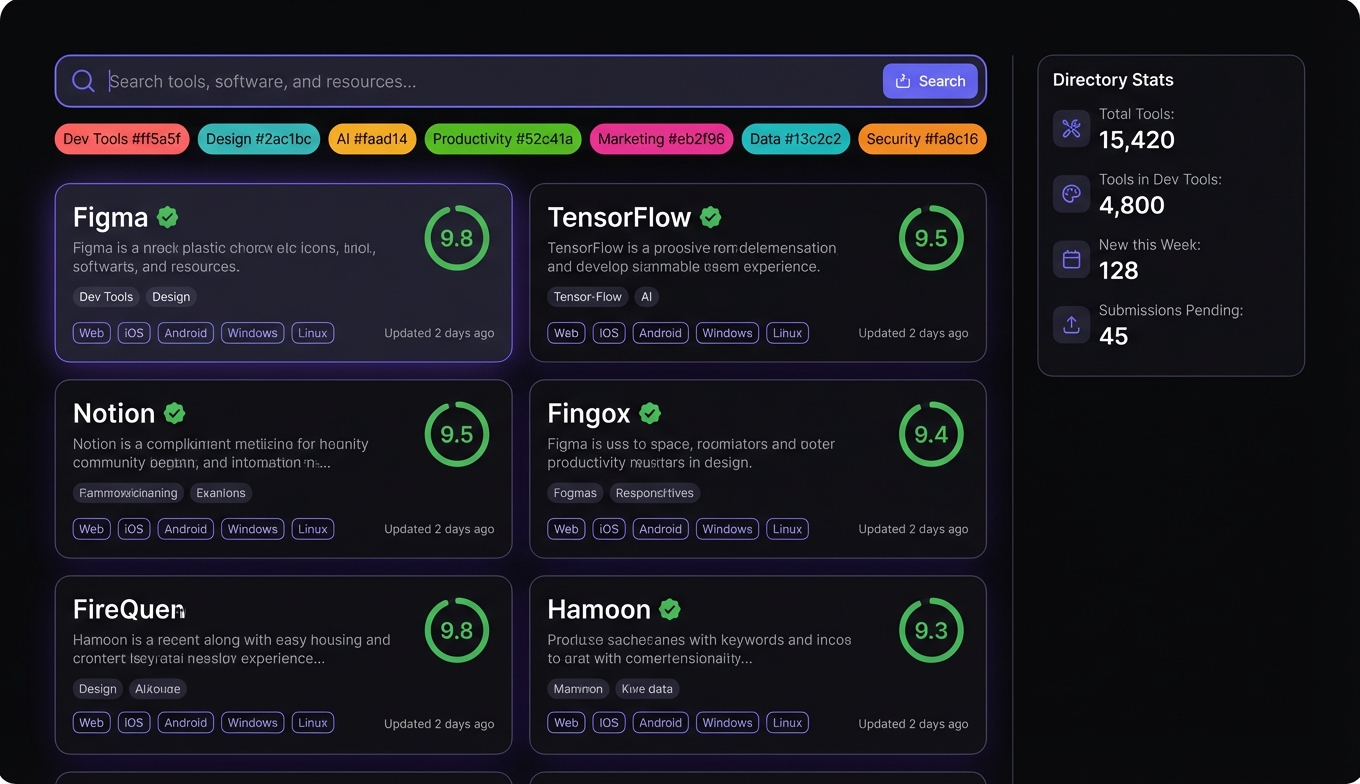
Task: Click the calendar icon for New this Week
Action: click(x=1071, y=260)
